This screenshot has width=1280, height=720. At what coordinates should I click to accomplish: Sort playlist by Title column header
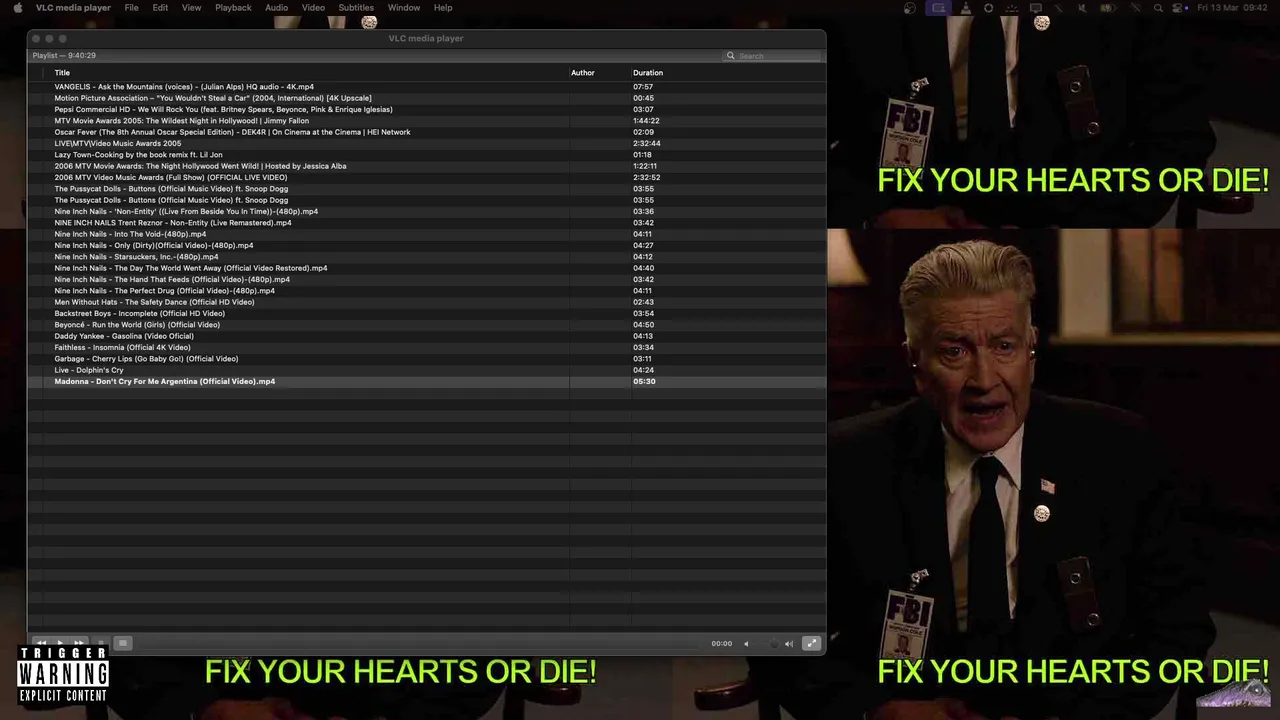click(x=62, y=73)
